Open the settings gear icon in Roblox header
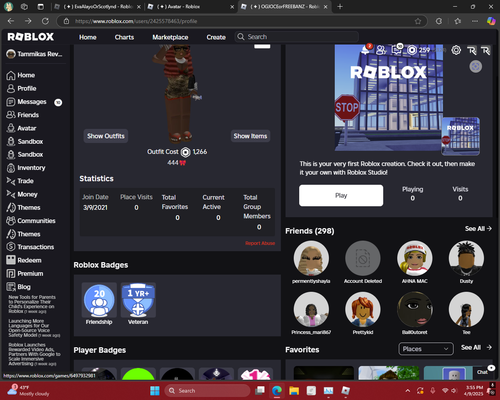The width and height of the screenshot is (500, 400). pyautogui.click(x=456, y=50)
